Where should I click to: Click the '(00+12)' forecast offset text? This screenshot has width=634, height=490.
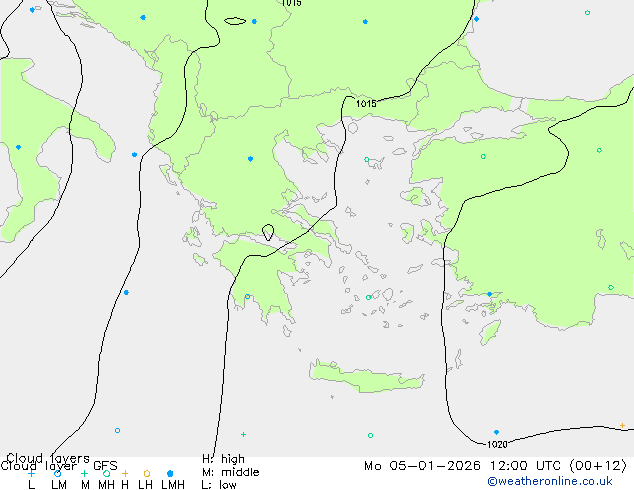coord(598,466)
